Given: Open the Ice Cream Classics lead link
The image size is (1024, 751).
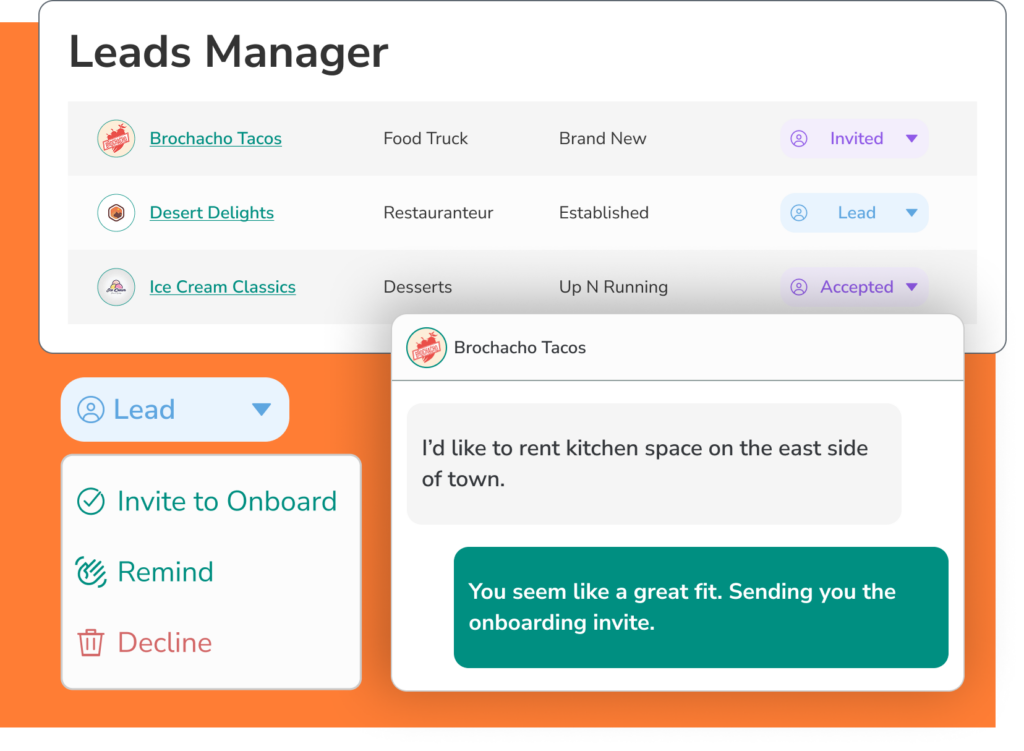Looking at the screenshot, I should pos(223,287).
